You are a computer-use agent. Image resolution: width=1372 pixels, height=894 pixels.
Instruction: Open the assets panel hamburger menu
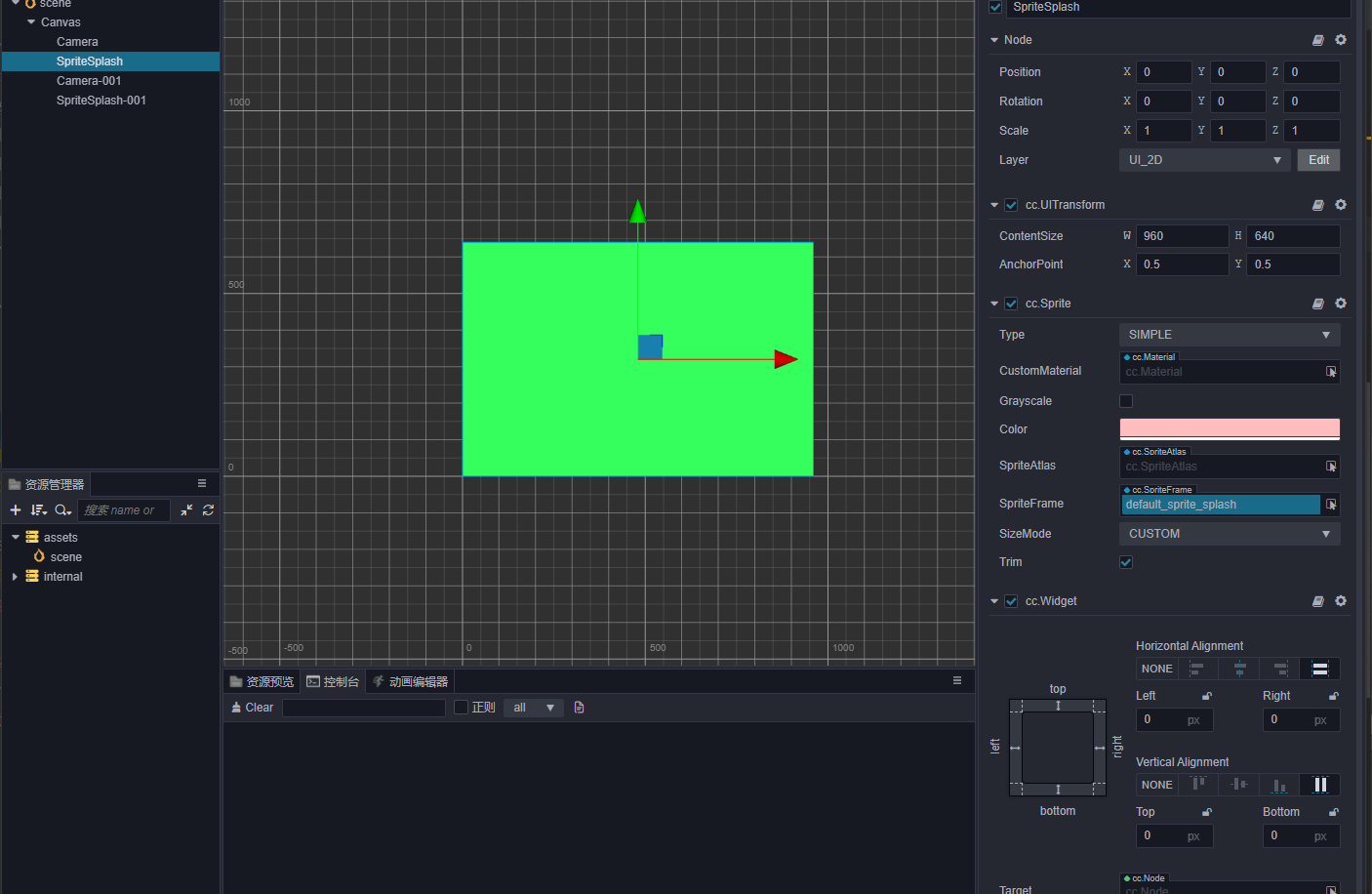point(202,484)
